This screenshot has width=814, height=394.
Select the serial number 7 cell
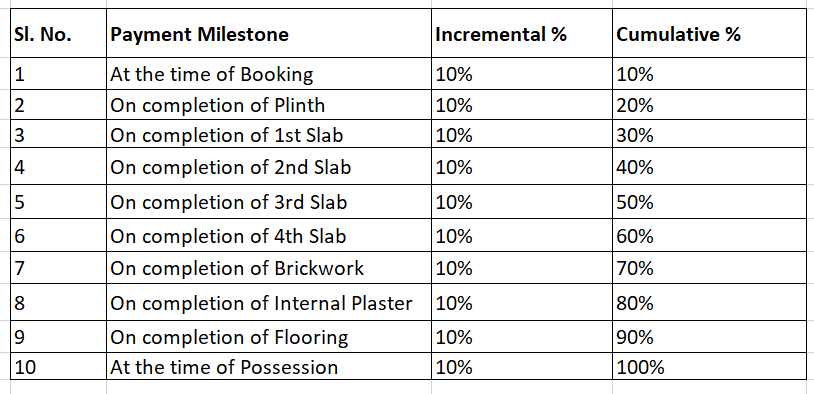[58, 268]
